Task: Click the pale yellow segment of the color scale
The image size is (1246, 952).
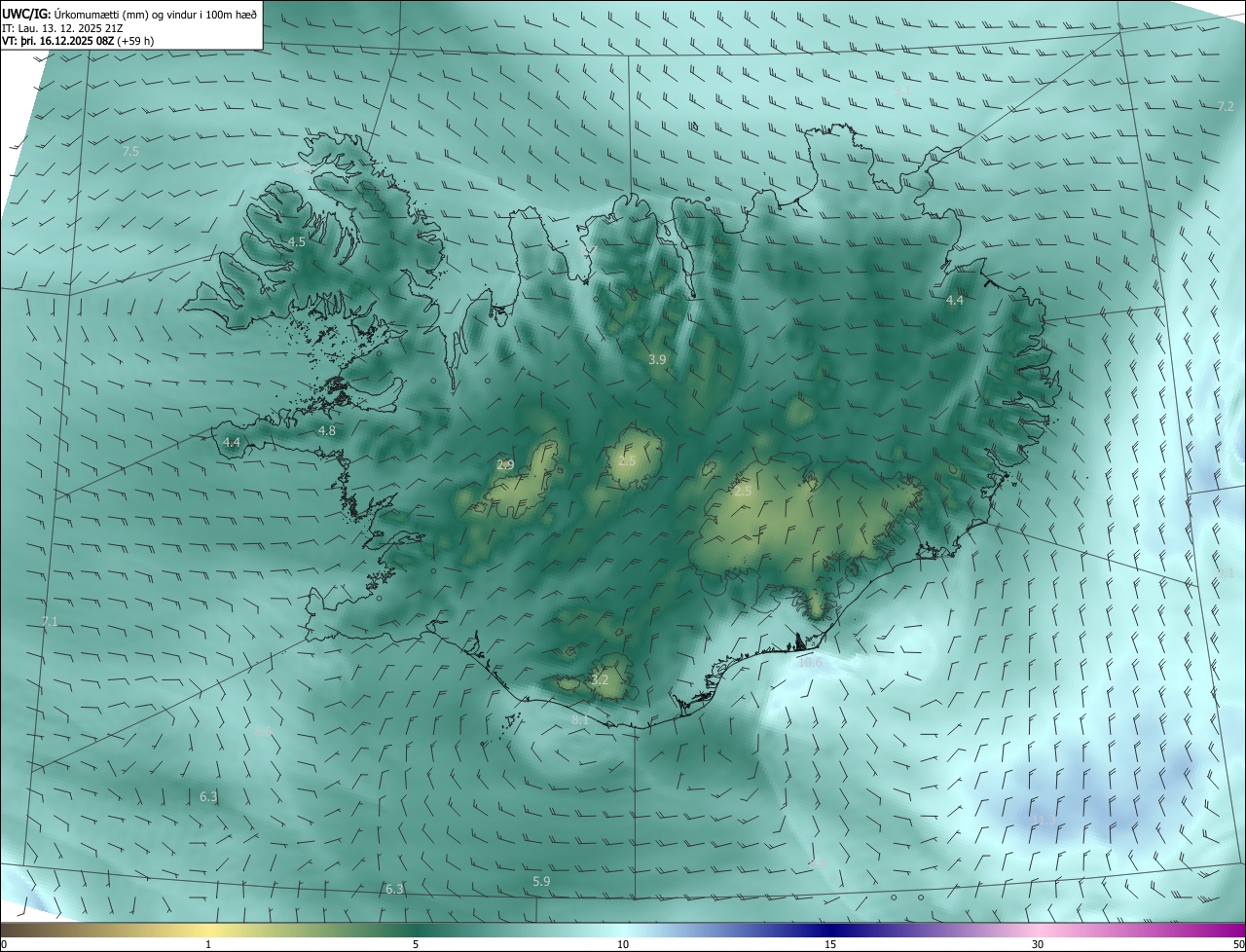Action: pyautogui.click(x=208, y=931)
